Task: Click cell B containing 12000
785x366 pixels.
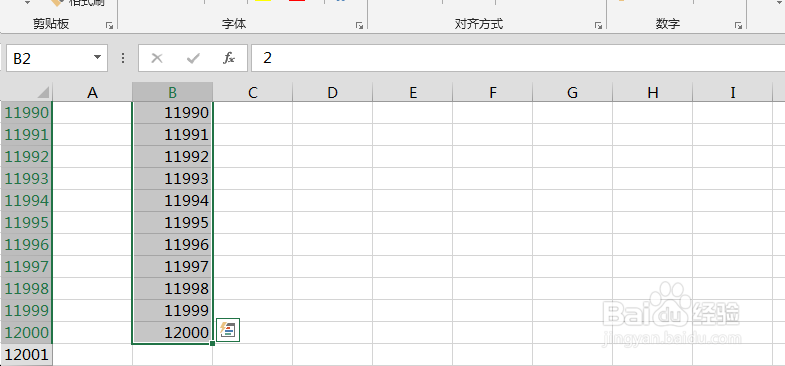Action: pyautogui.click(x=172, y=333)
